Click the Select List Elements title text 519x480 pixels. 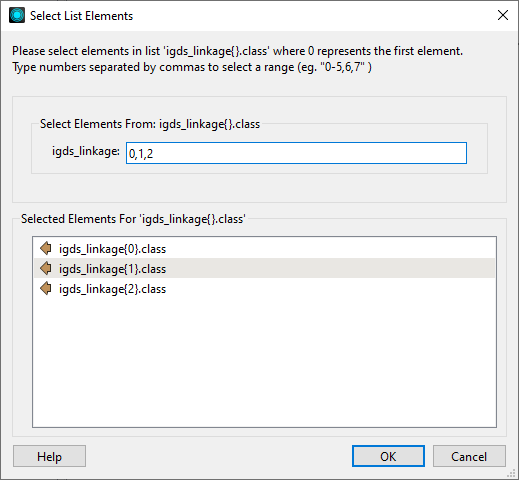81,16
